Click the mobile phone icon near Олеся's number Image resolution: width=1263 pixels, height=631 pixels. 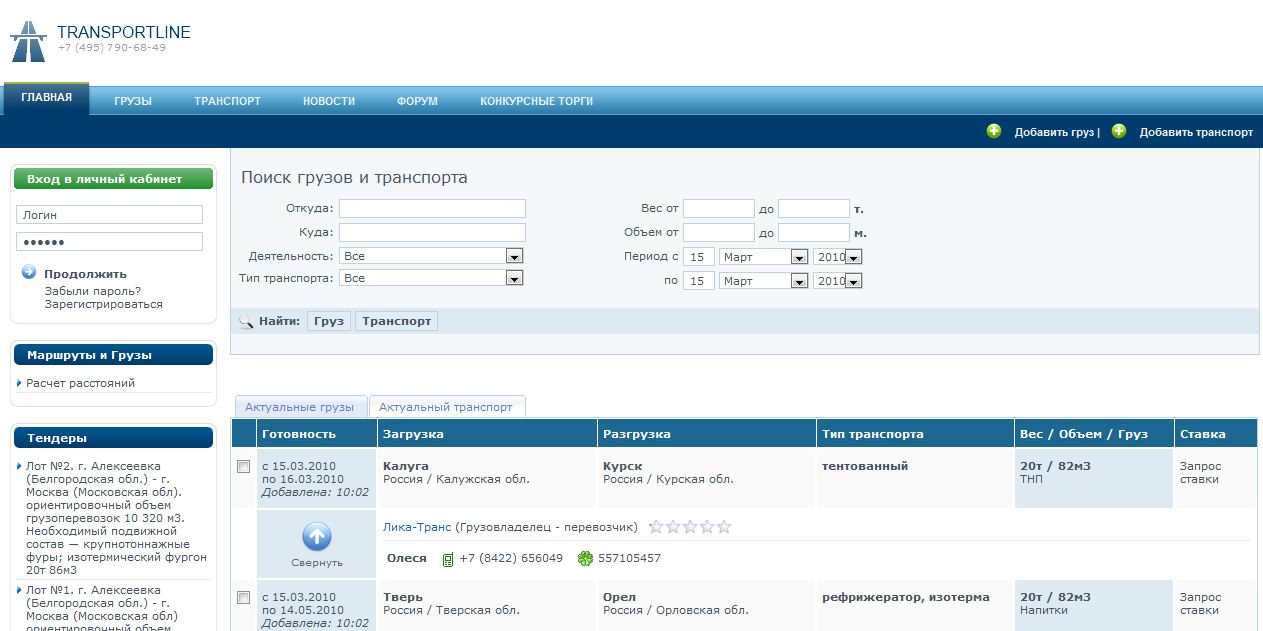[447, 559]
